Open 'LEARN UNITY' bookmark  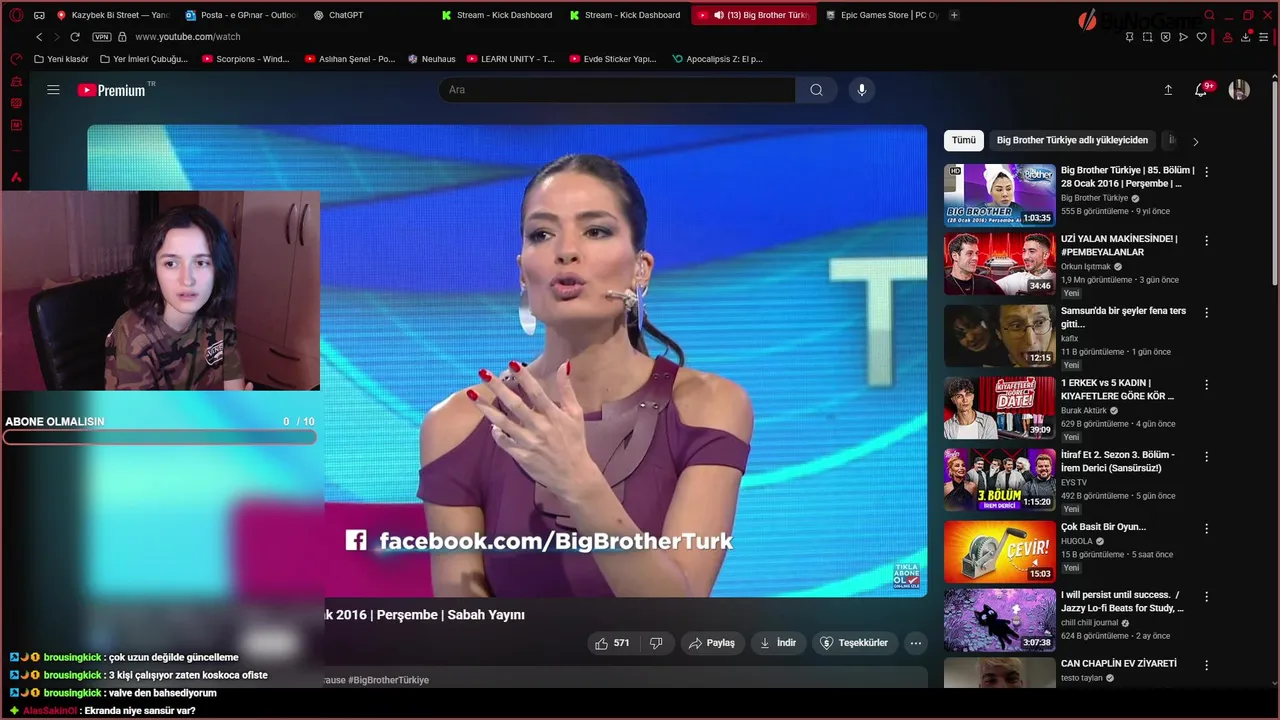point(510,59)
